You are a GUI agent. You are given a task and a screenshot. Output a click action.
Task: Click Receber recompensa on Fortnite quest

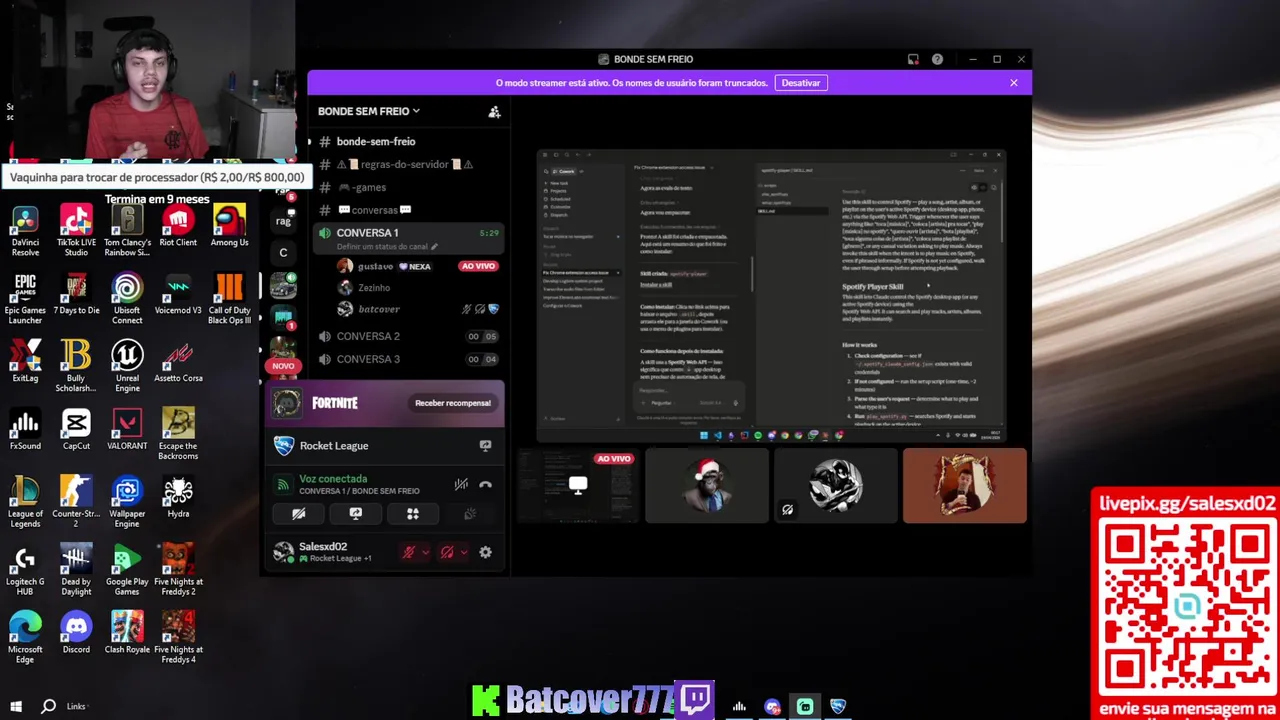(453, 403)
